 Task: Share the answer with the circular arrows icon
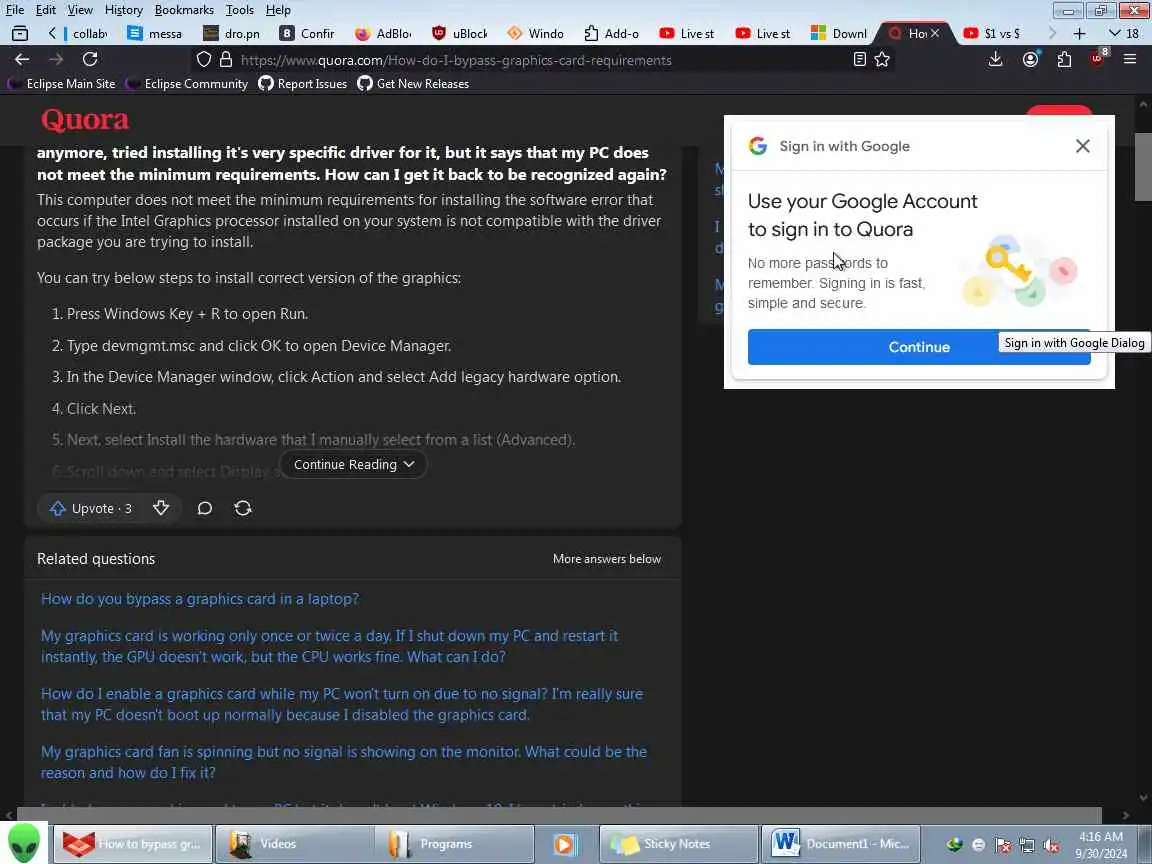click(243, 508)
